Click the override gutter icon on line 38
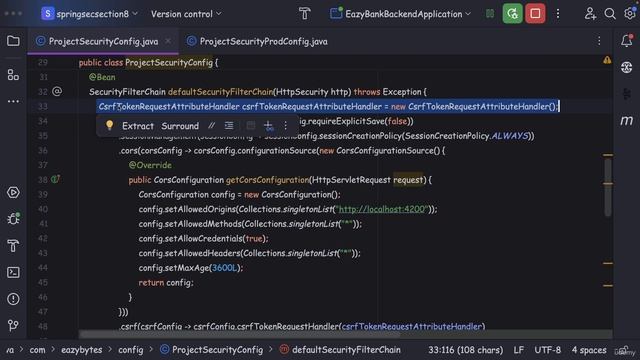The image size is (640, 360). 56,179
